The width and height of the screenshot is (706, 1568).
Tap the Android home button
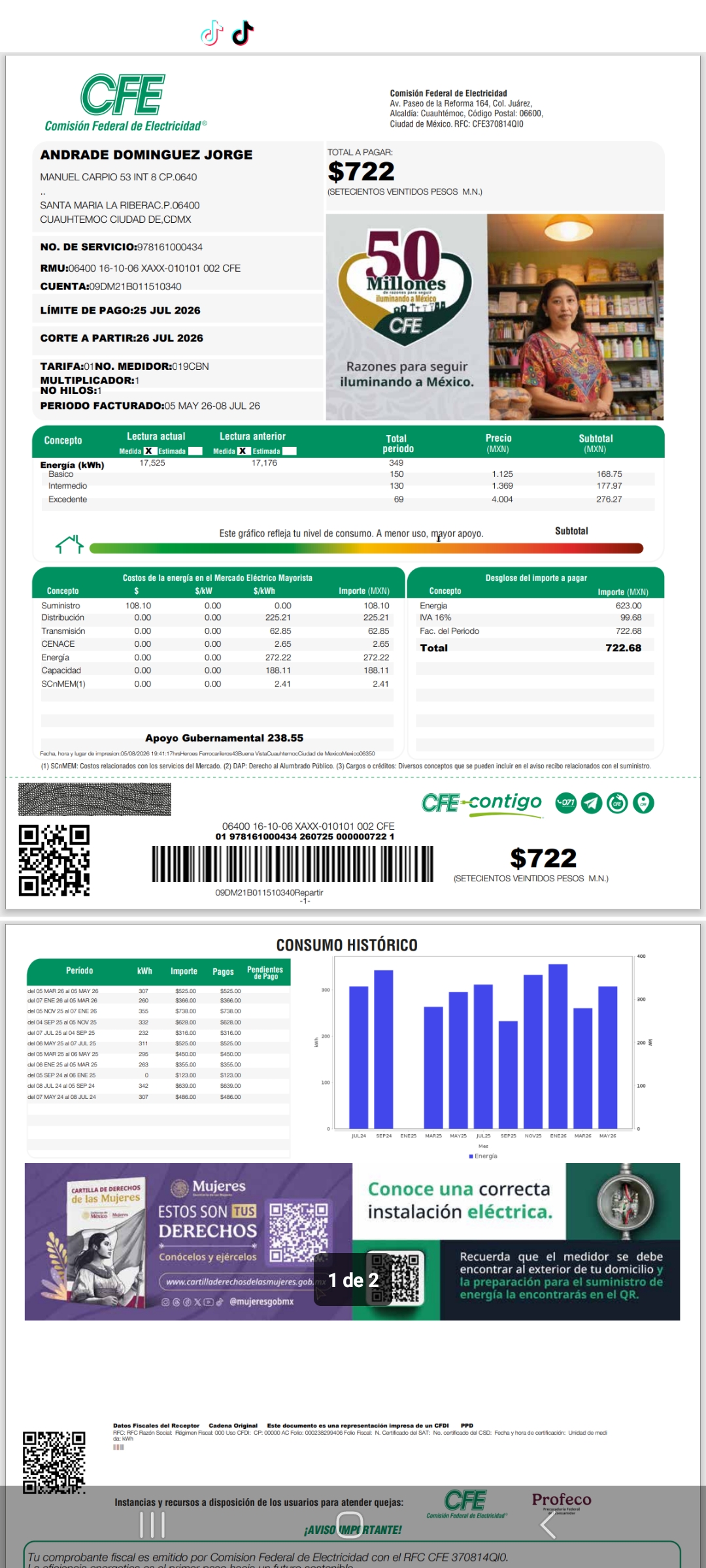[350, 1525]
